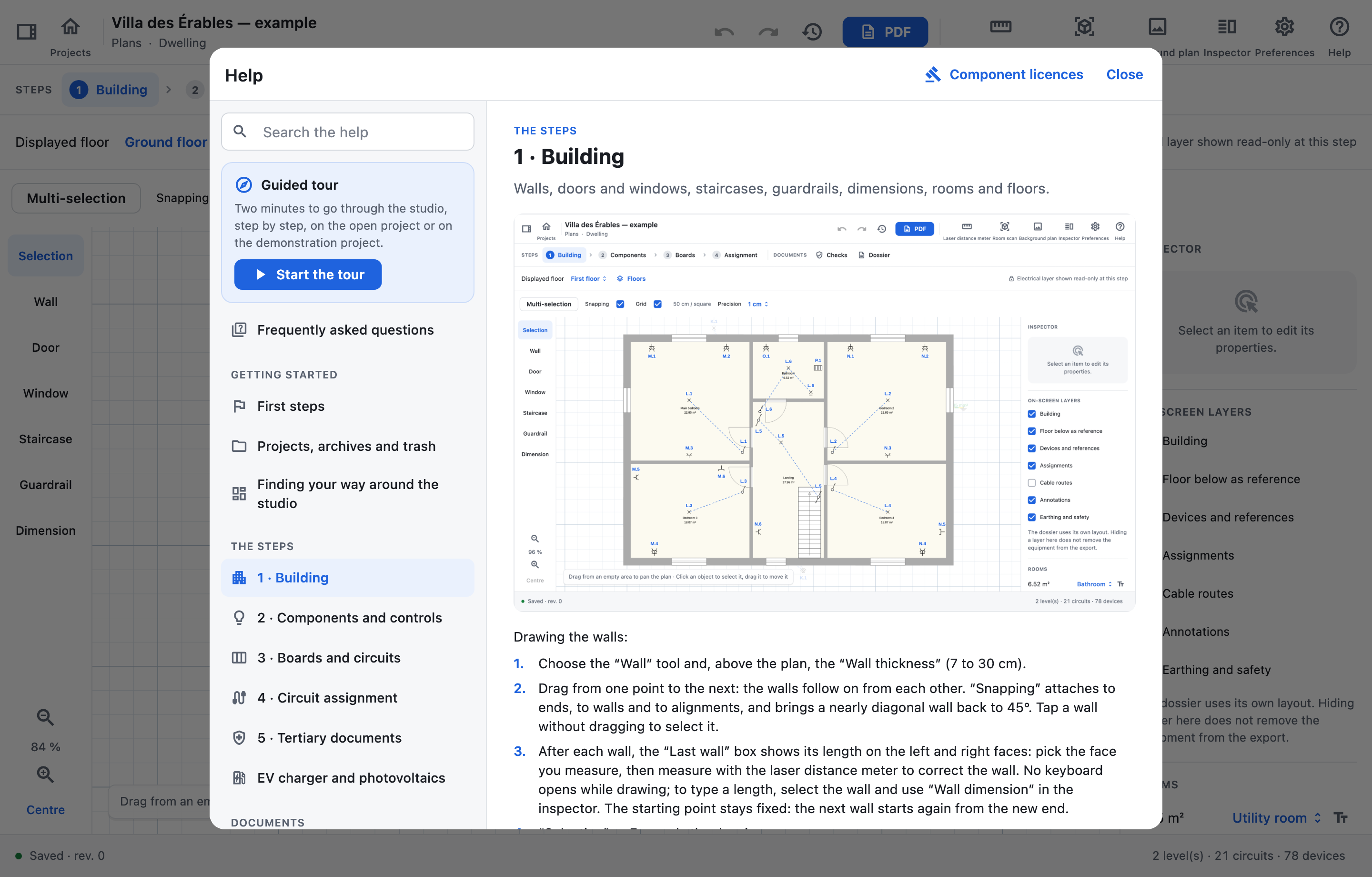Select the Wall tool
This screenshot has height=877, width=1372.
tap(46, 302)
